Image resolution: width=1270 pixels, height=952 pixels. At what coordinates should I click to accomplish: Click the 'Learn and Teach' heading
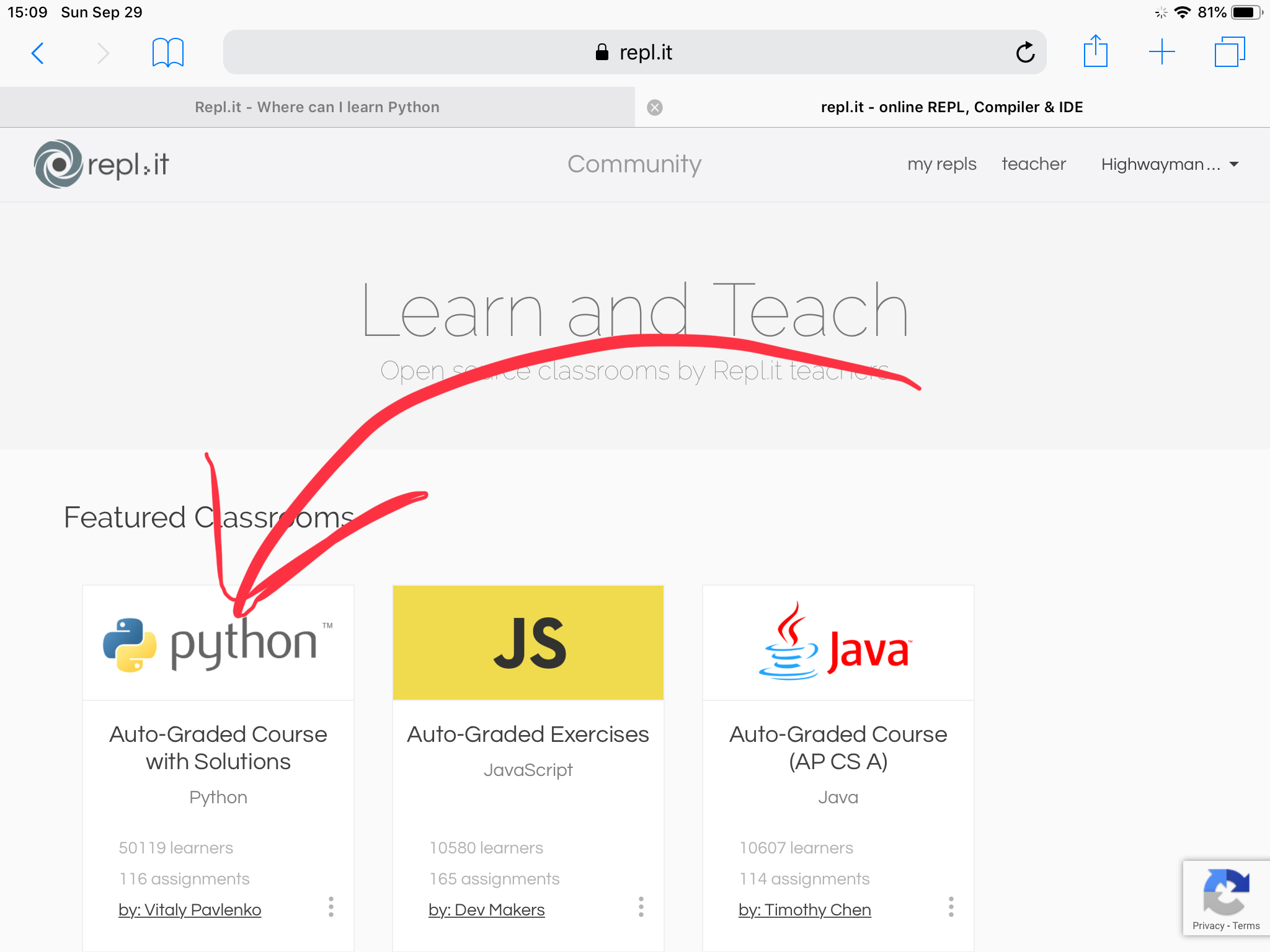click(x=635, y=310)
